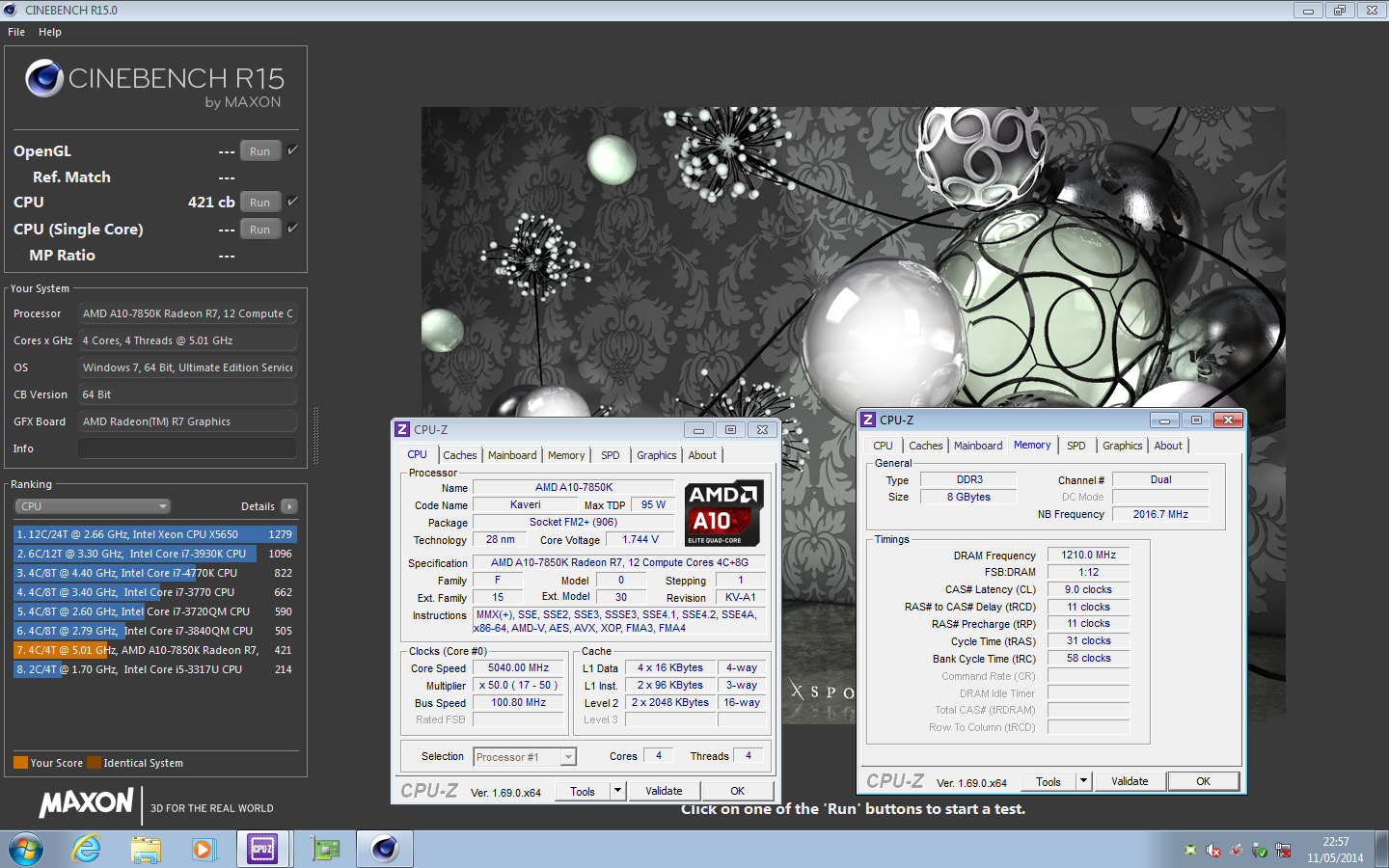Open SPD tab in right CPU-Z window

click(x=1076, y=446)
